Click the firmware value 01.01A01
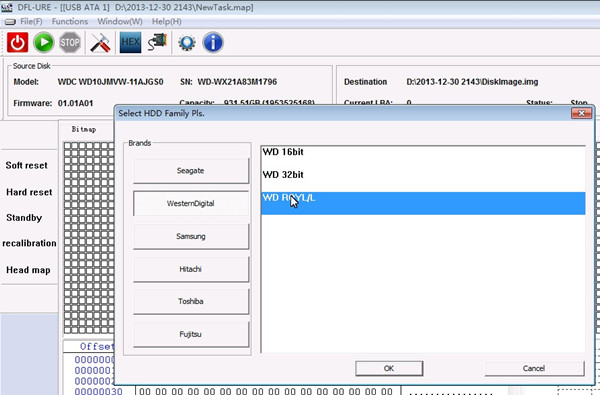The width and height of the screenshot is (600, 395). [75, 103]
